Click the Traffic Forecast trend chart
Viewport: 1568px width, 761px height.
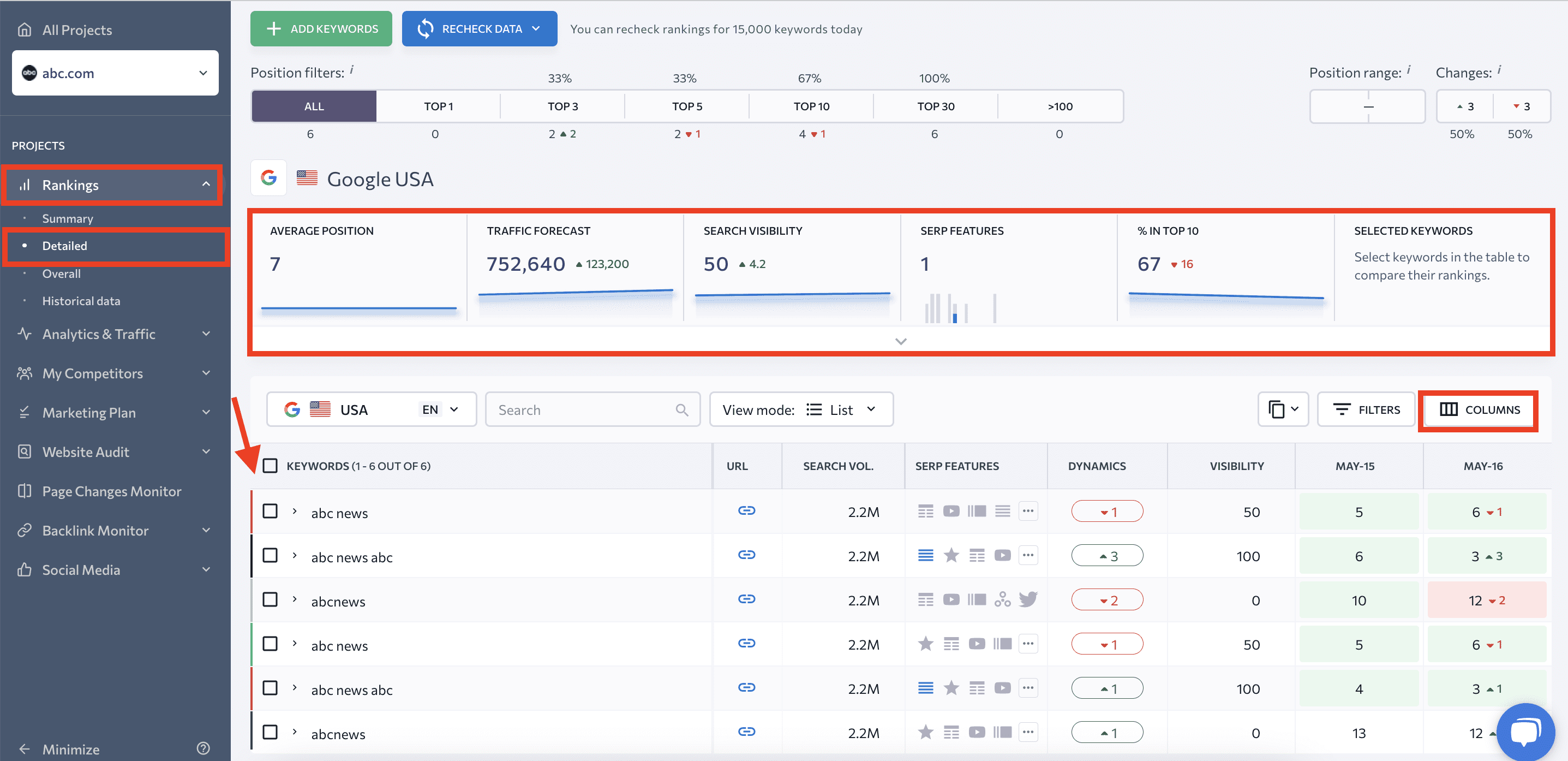tap(576, 302)
